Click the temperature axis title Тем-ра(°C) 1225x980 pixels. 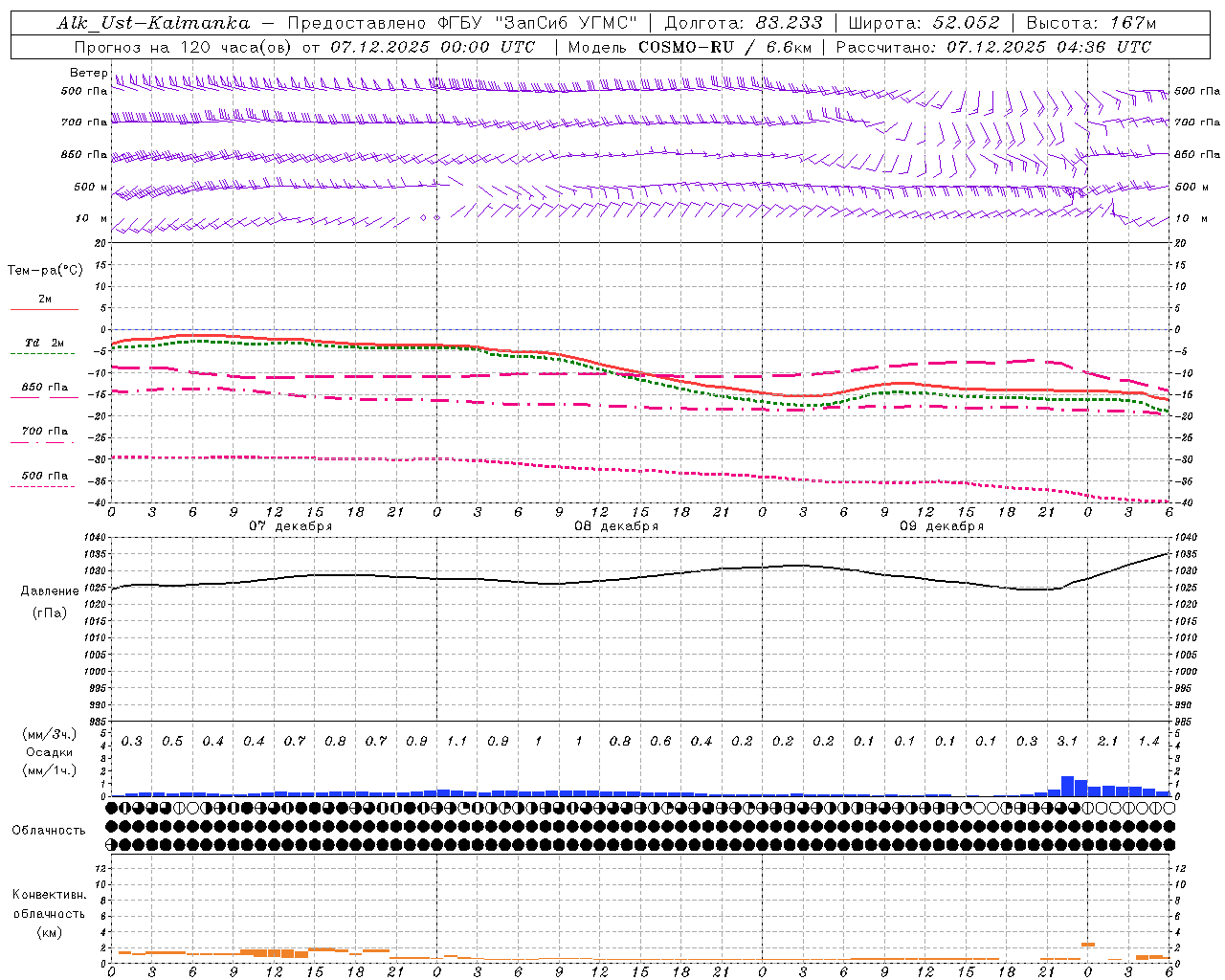click(45, 271)
